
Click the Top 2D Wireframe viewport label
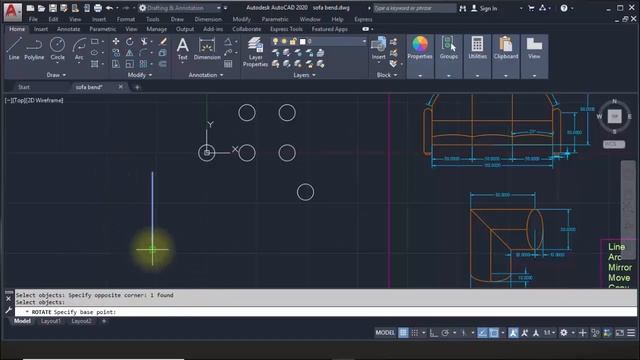[34, 100]
